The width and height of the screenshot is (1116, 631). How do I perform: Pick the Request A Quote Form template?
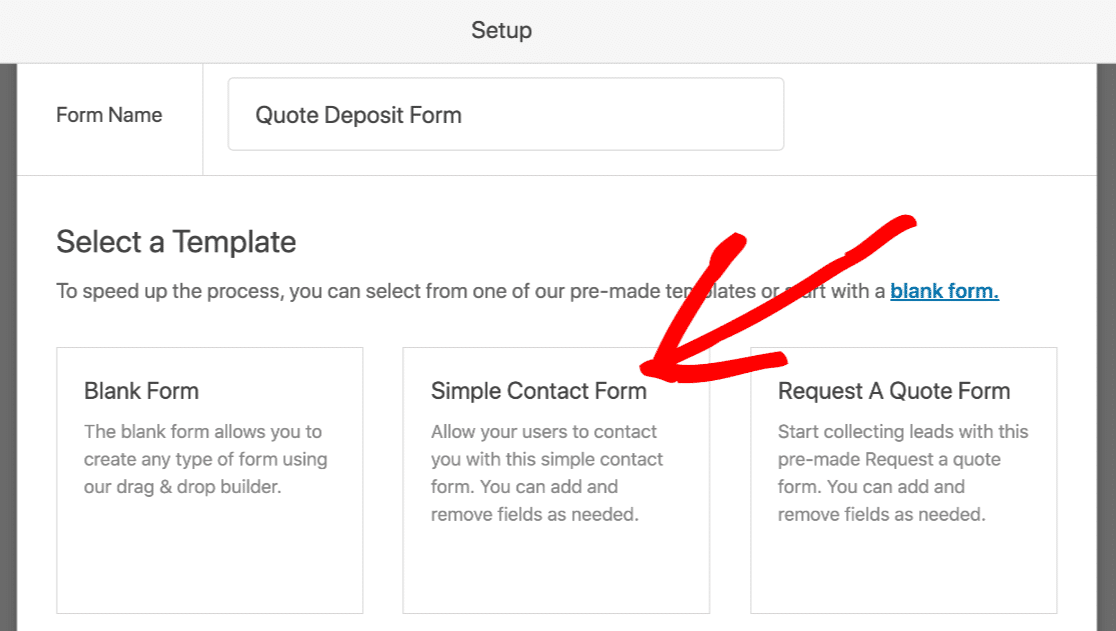903,480
